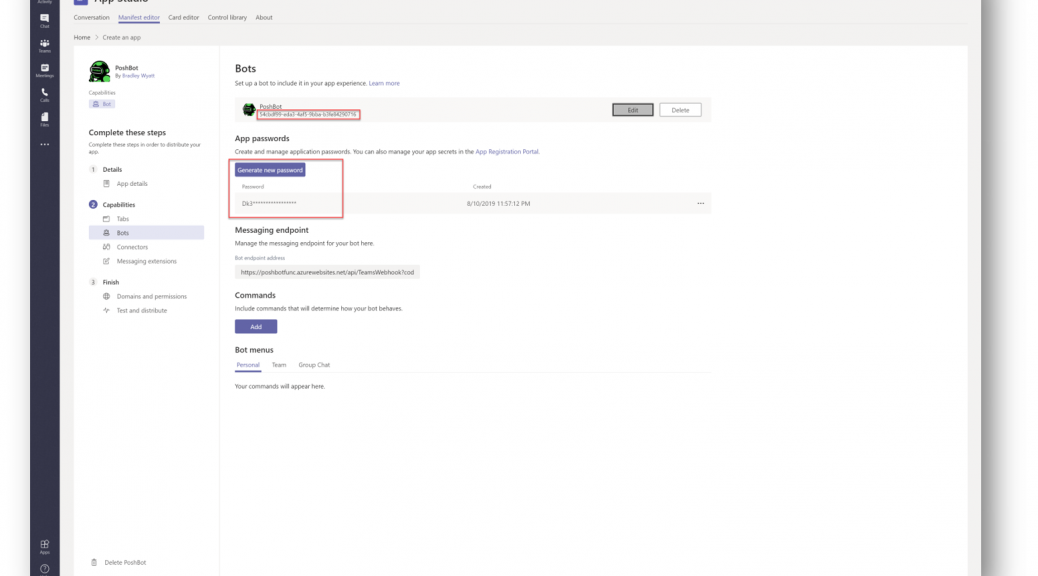
Task: Click the masked password Dk3 entry
Action: pyautogui.click(x=269, y=203)
